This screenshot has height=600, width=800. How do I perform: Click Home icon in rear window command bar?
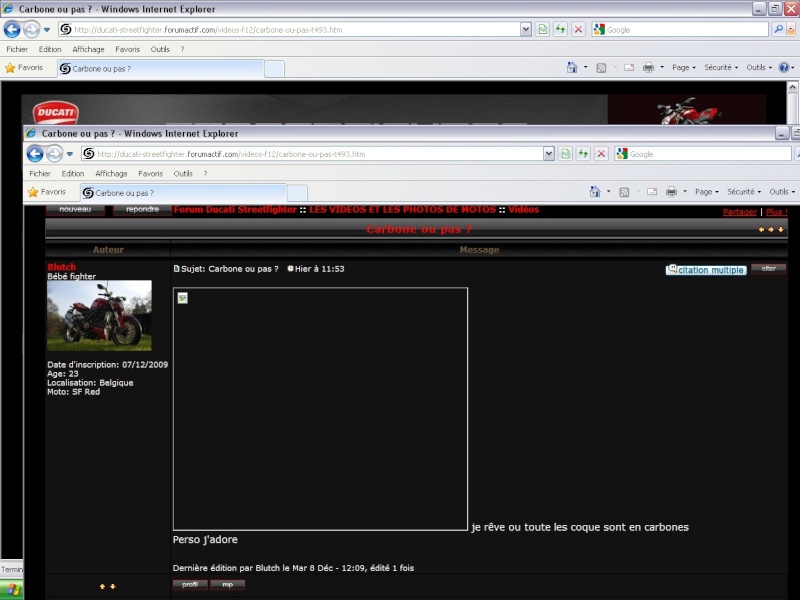click(x=572, y=67)
